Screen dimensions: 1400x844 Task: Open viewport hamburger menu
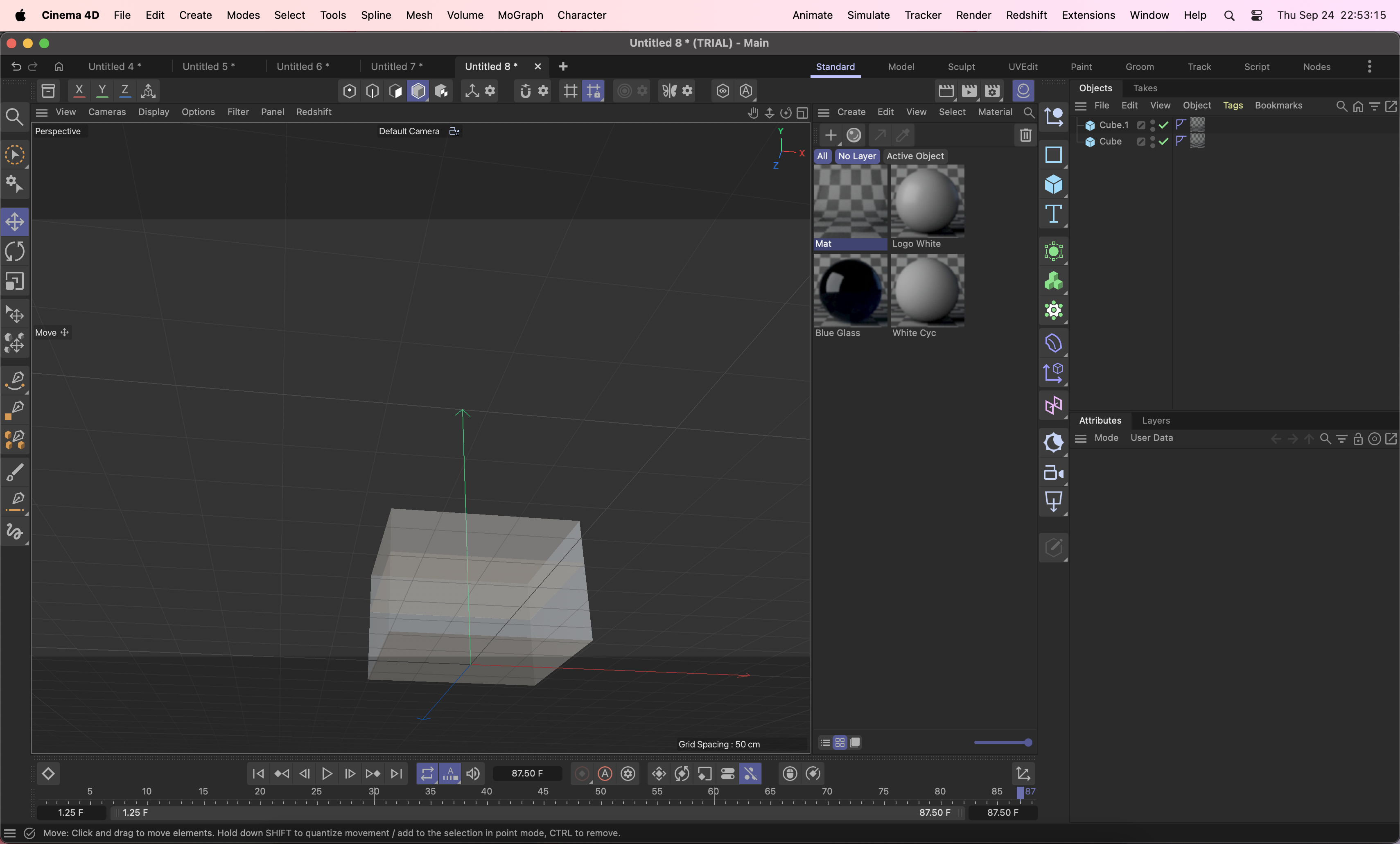41,112
